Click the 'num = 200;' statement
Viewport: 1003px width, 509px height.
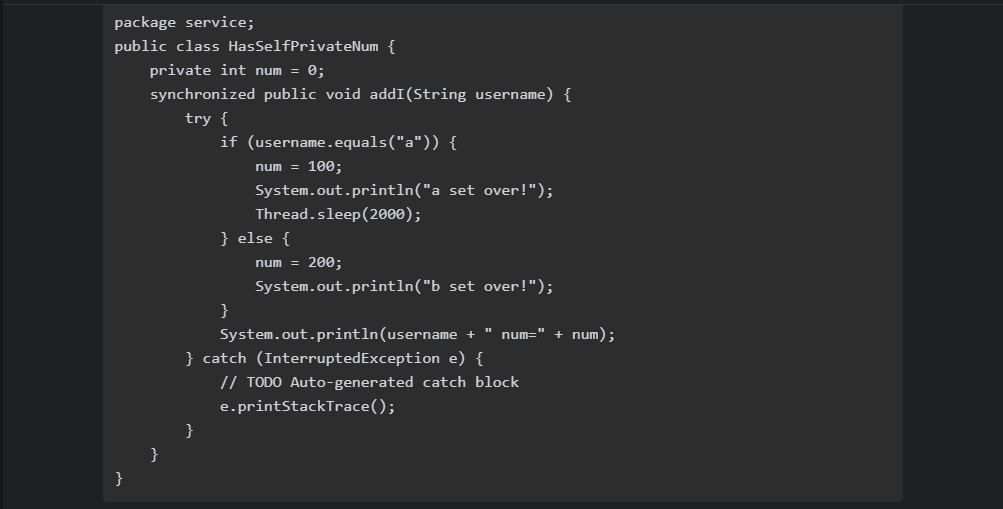[299, 262]
